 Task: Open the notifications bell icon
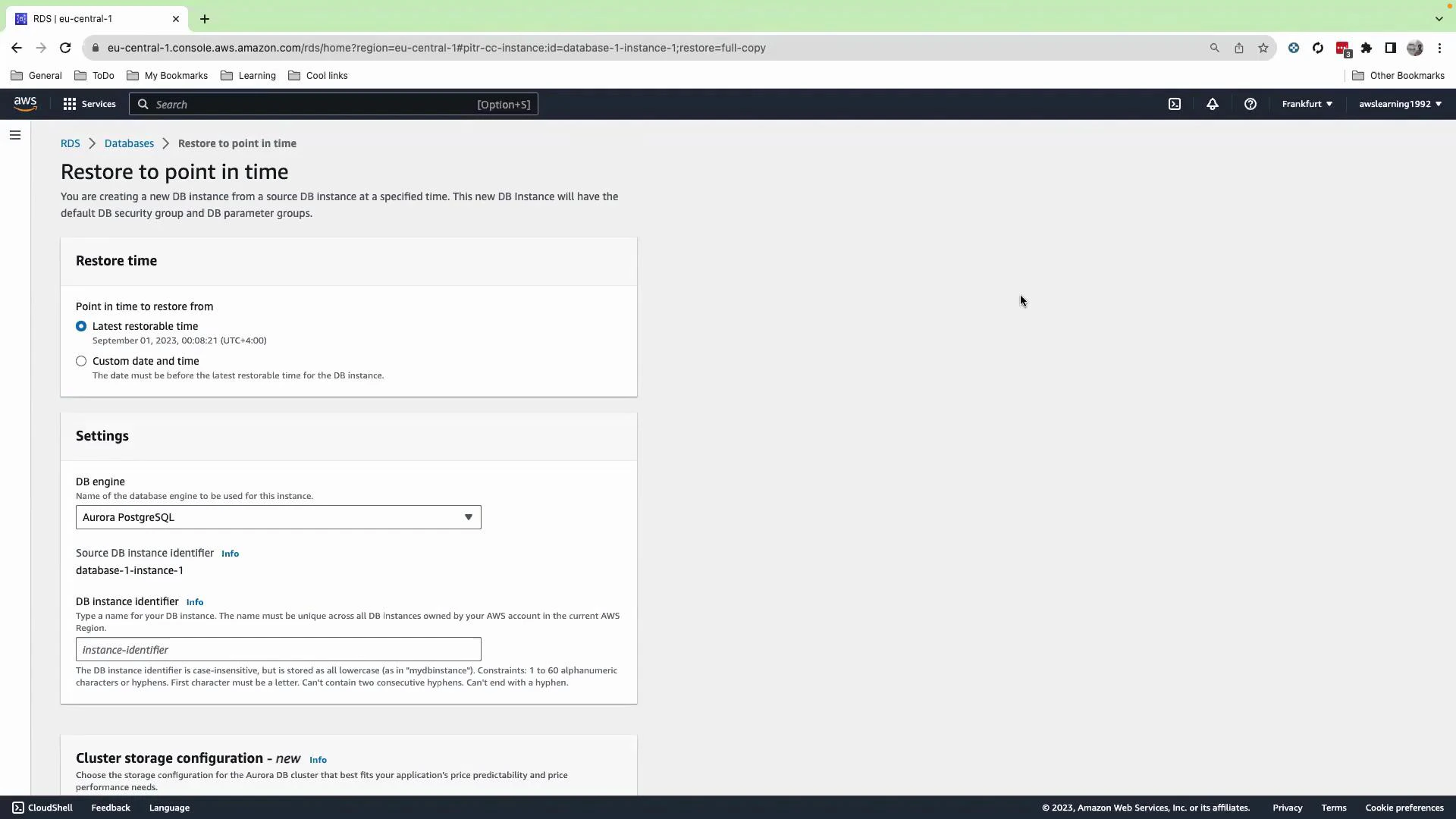[x=1212, y=104]
